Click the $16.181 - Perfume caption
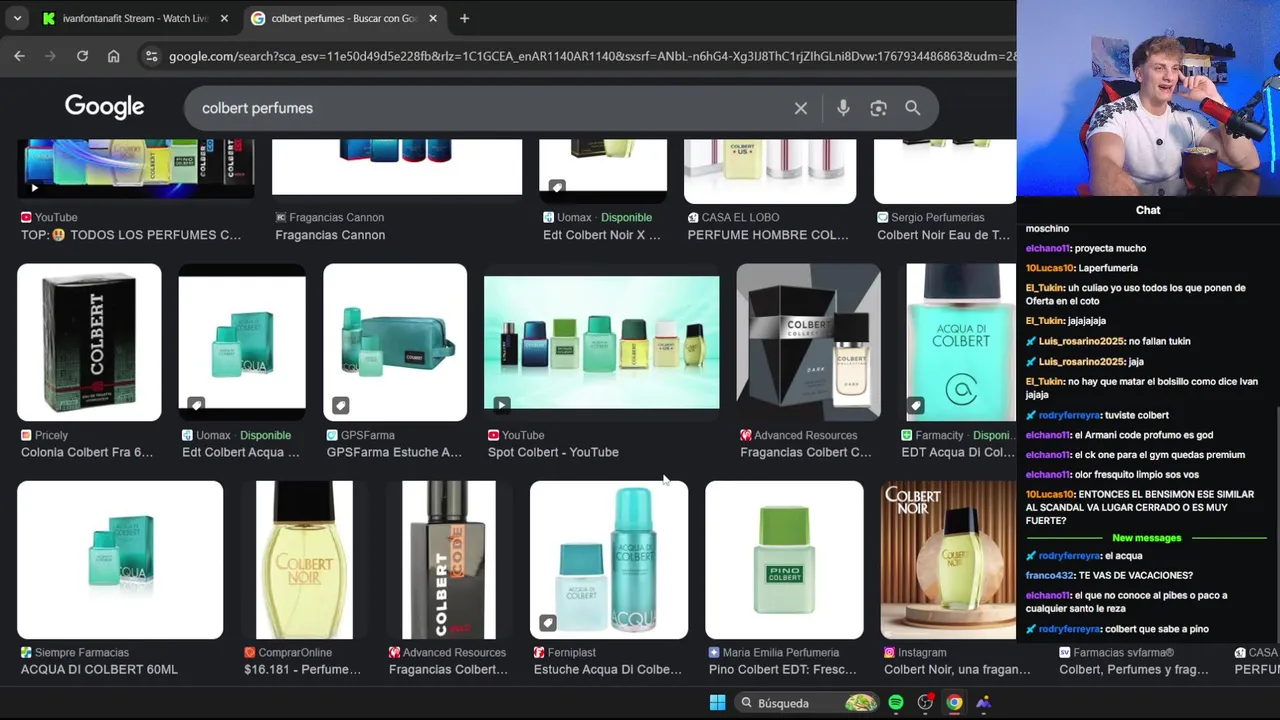Screen dimensions: 1280x720 [x=303, y=669]
